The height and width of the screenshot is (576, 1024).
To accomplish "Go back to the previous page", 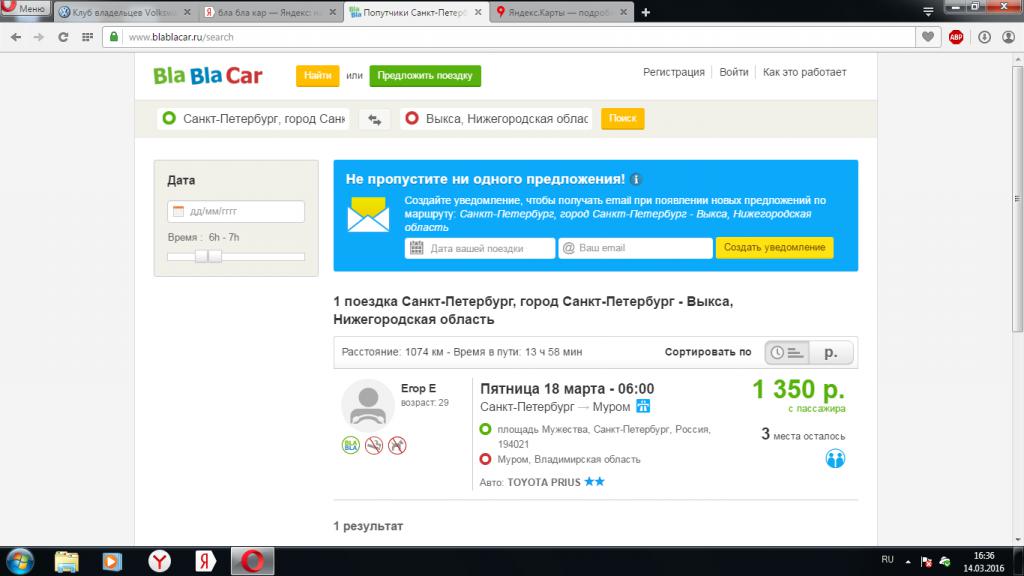I will (16, 37).
